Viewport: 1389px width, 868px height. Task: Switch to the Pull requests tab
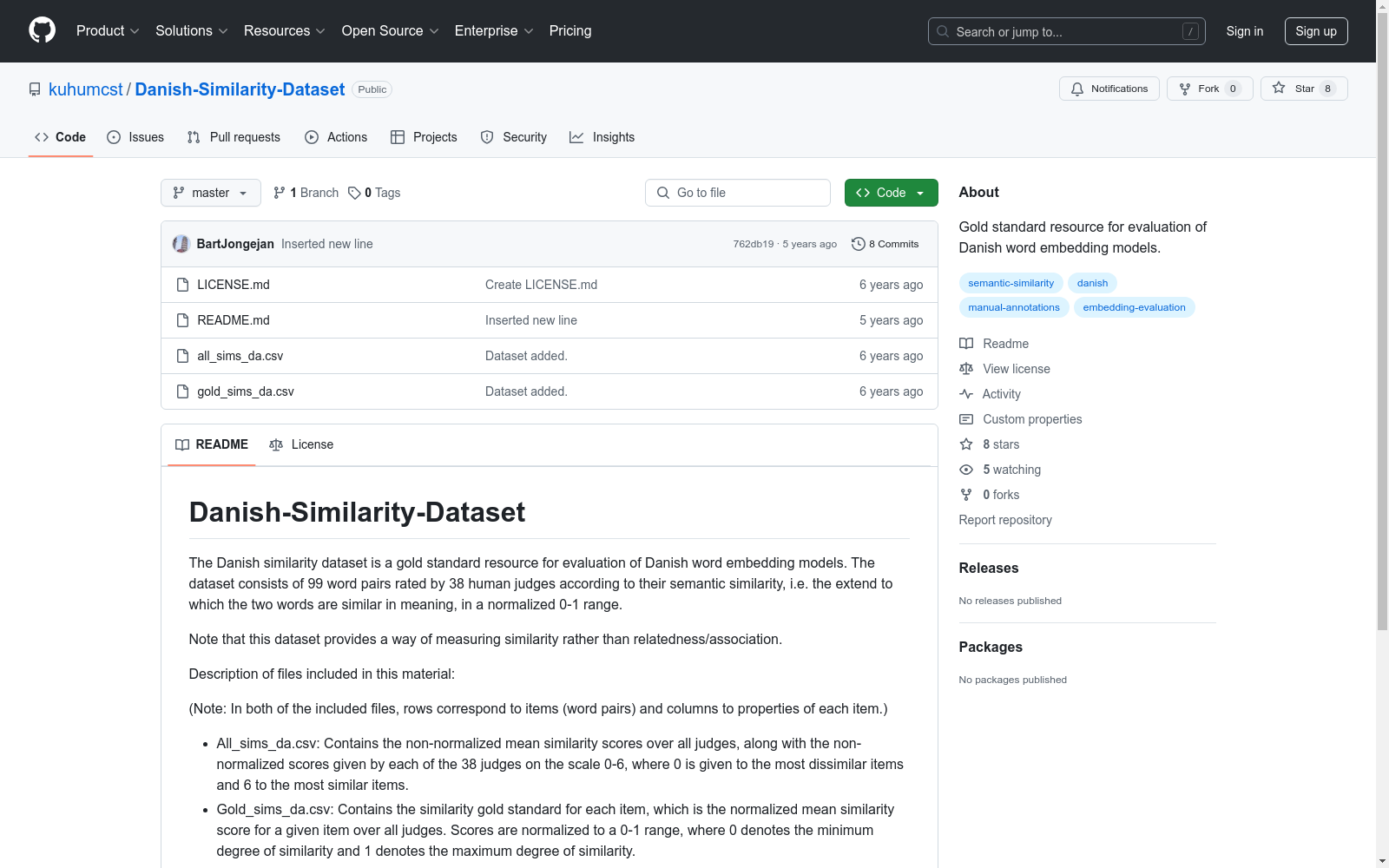click(x=234, y=137)
